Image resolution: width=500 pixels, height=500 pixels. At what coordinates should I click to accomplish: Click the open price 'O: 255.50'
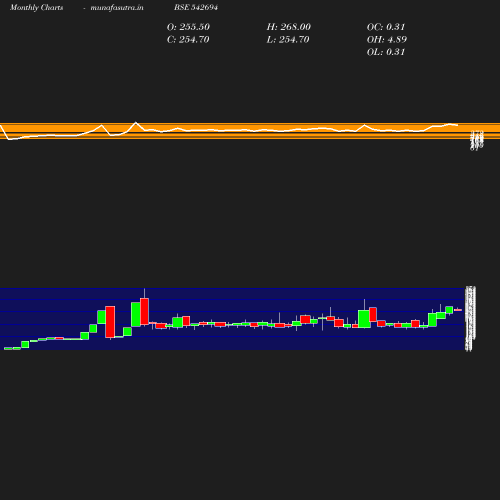click(188, 27)
